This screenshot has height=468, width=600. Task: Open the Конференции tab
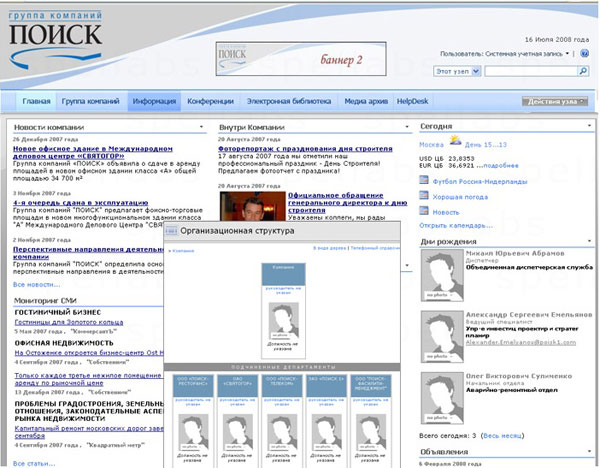(x=210, y=101)
